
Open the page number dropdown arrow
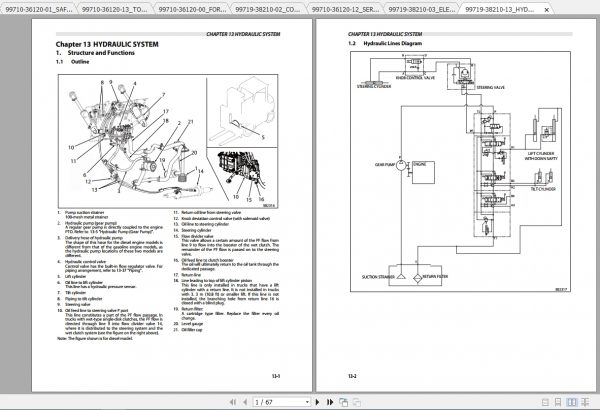[x=307, y=402]
